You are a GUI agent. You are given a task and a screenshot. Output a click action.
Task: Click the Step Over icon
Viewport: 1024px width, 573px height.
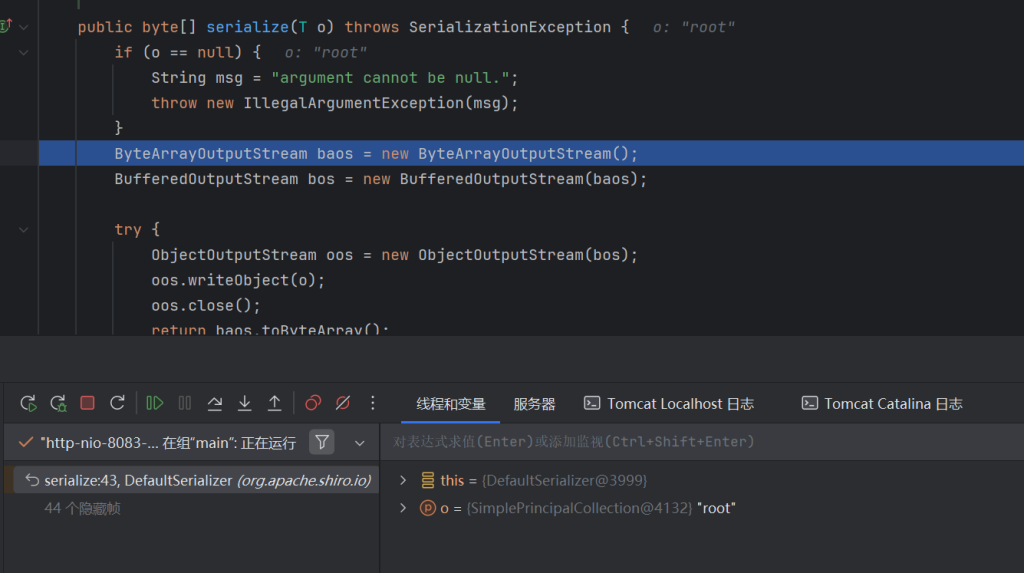coord(214,403)
